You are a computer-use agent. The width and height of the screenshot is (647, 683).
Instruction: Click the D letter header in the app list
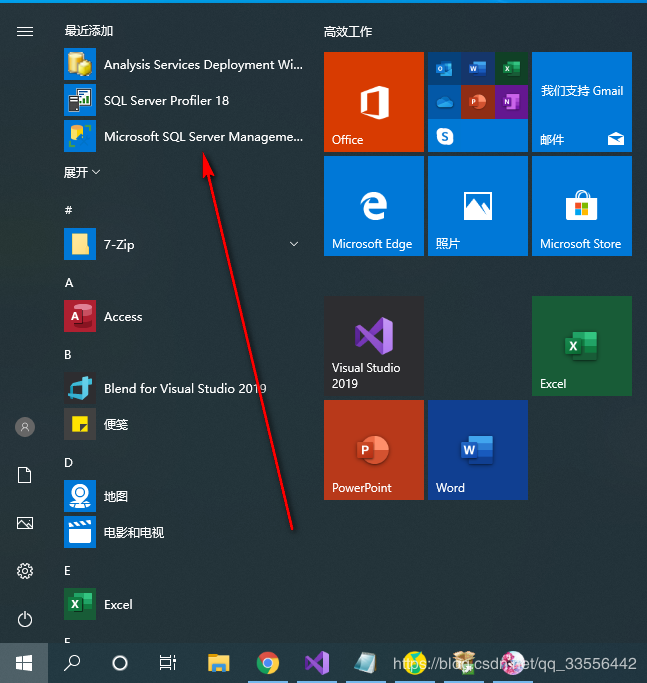(68, 463)
